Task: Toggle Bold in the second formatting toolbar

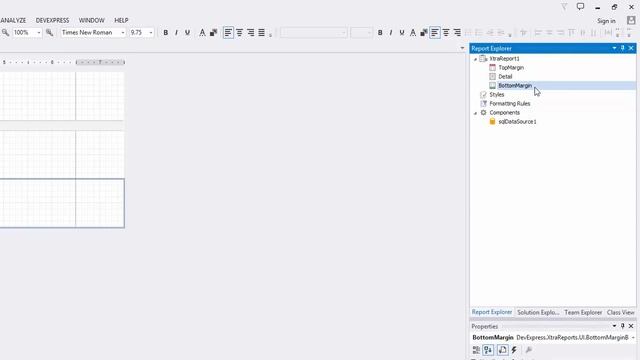Action: click(x=380, y=33)
